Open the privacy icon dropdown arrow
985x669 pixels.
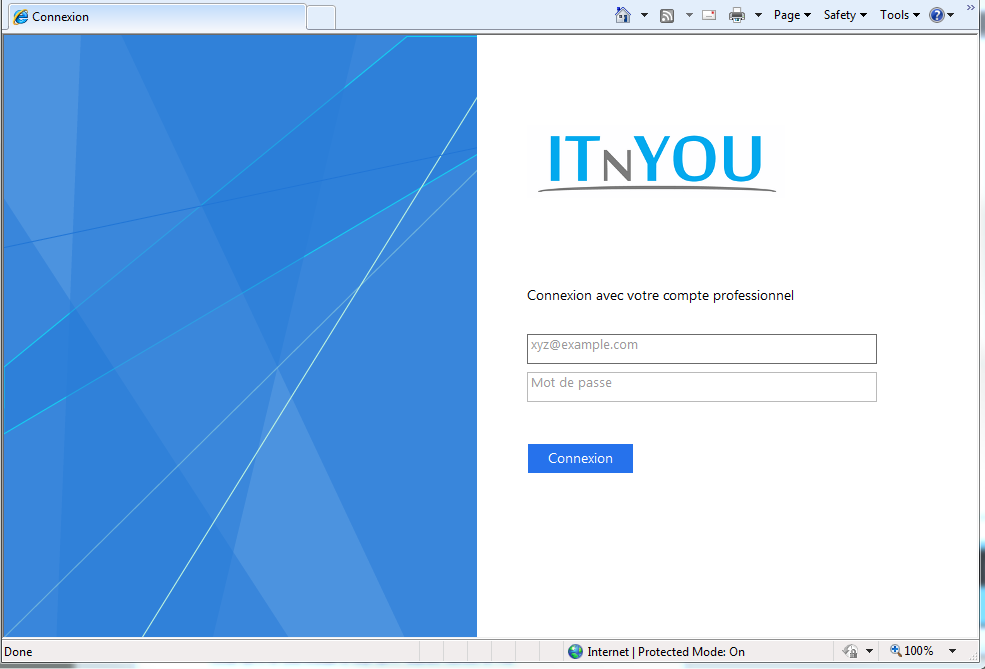point(869,651)
